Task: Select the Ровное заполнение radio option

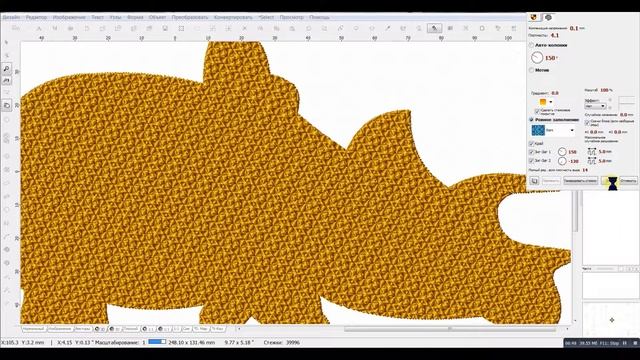Action: pyautogui.click(x=531, y=120)
